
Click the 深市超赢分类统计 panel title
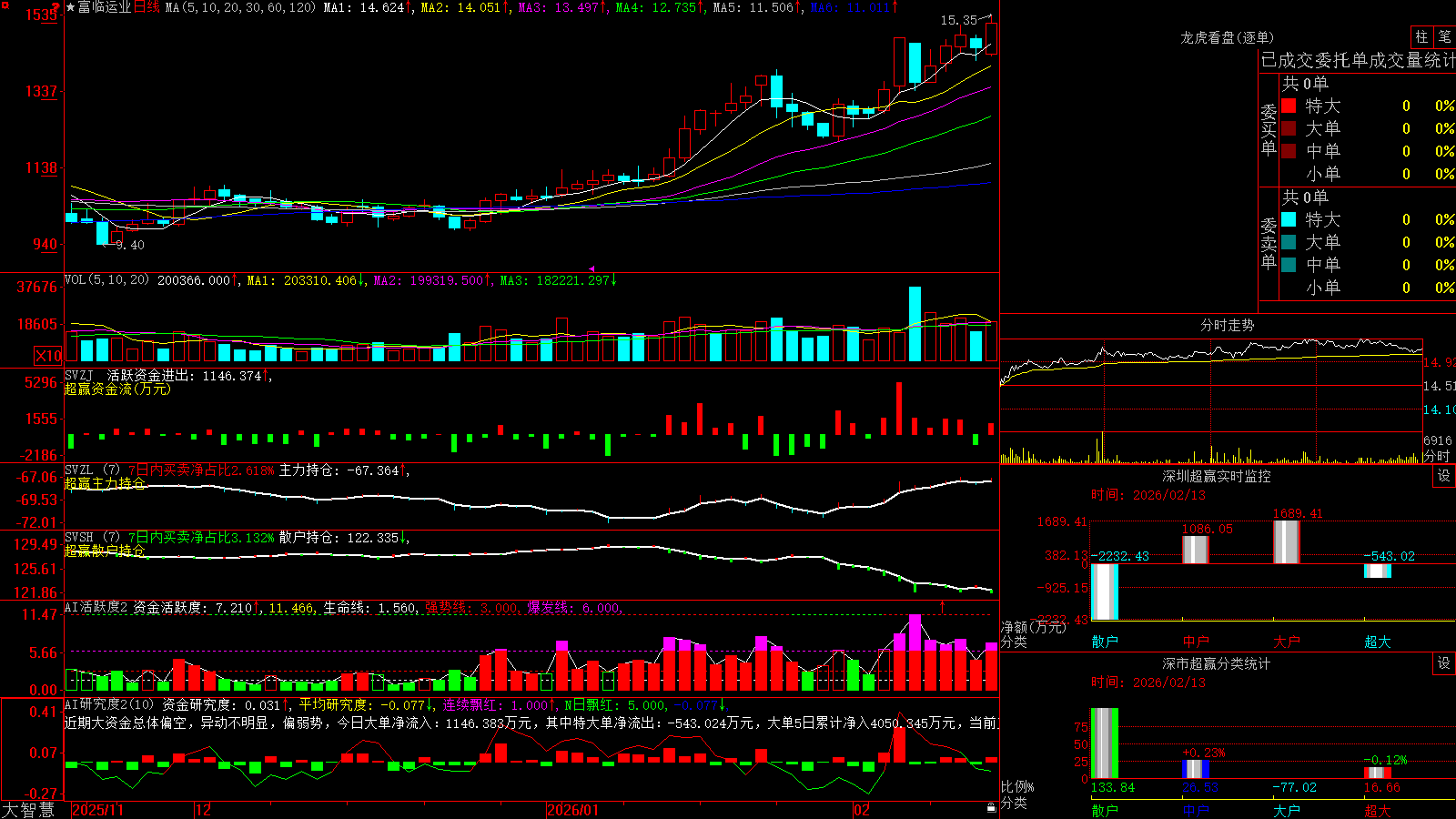tap(1217, 663)
